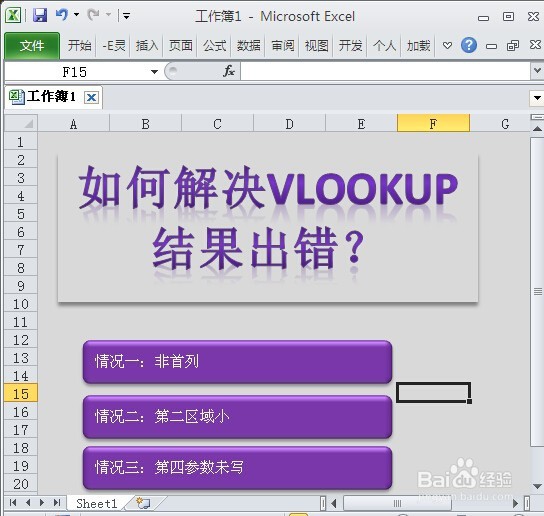Click the Insert Worksheet icon
Screen dimensions: 544x516
click(143, 503)
